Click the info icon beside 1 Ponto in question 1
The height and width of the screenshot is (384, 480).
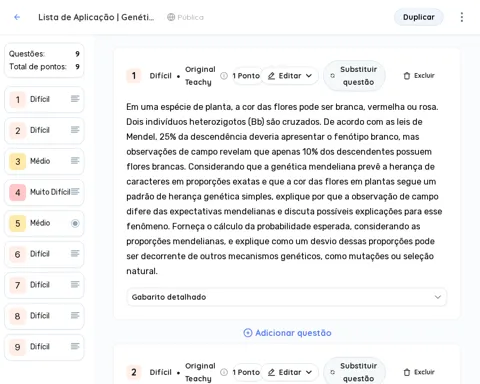(224, 76)
